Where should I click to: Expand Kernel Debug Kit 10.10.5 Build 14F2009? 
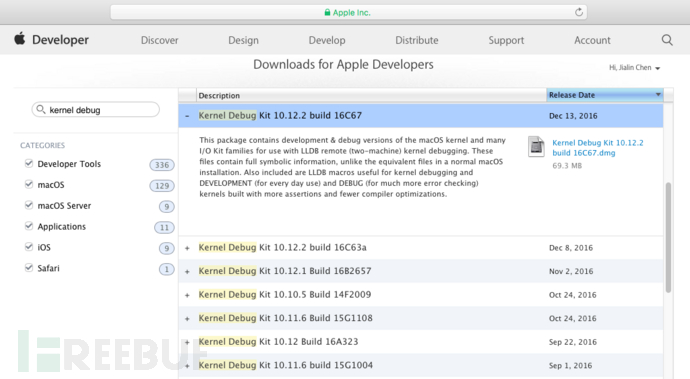click(x=187, y=295)
